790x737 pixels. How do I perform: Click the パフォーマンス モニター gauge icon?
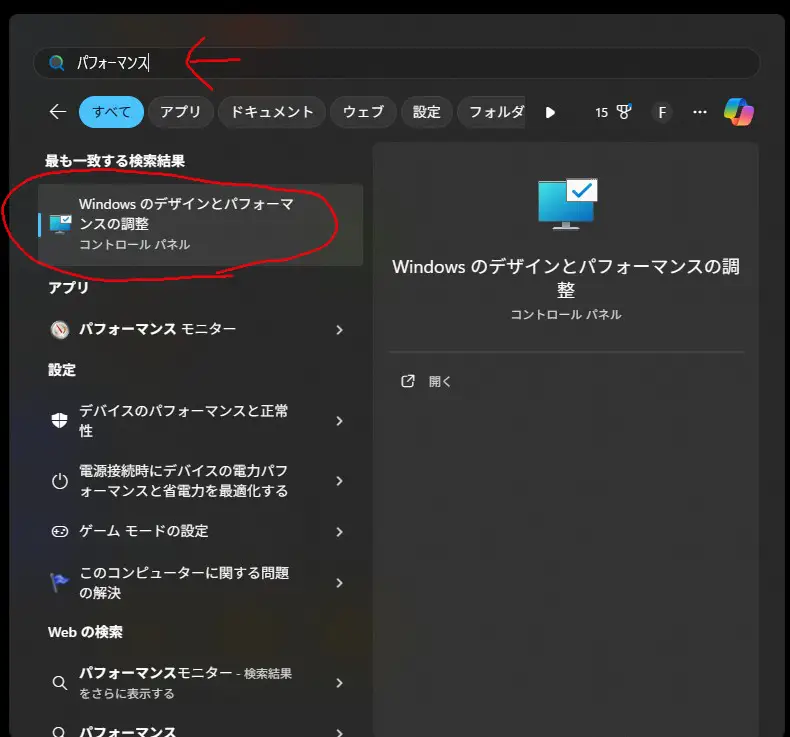point(60,329)
